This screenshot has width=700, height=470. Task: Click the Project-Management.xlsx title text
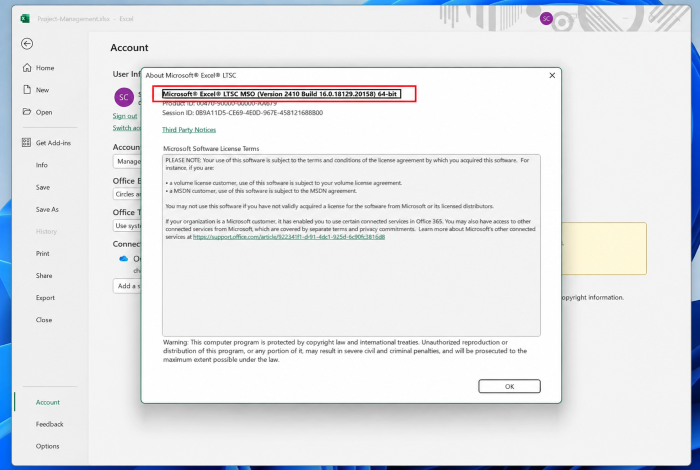click(x=74, y=19)
